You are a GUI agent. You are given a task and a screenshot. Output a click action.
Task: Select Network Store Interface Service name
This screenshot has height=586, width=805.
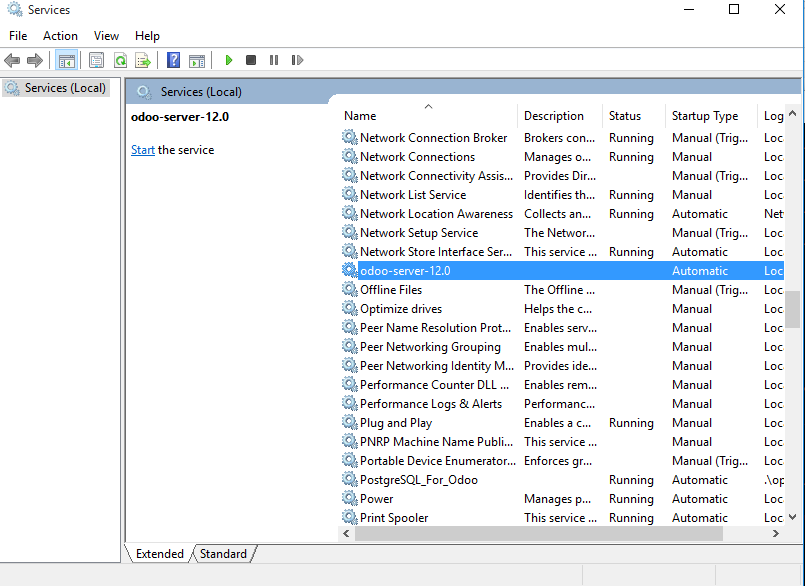coord(436,252)
